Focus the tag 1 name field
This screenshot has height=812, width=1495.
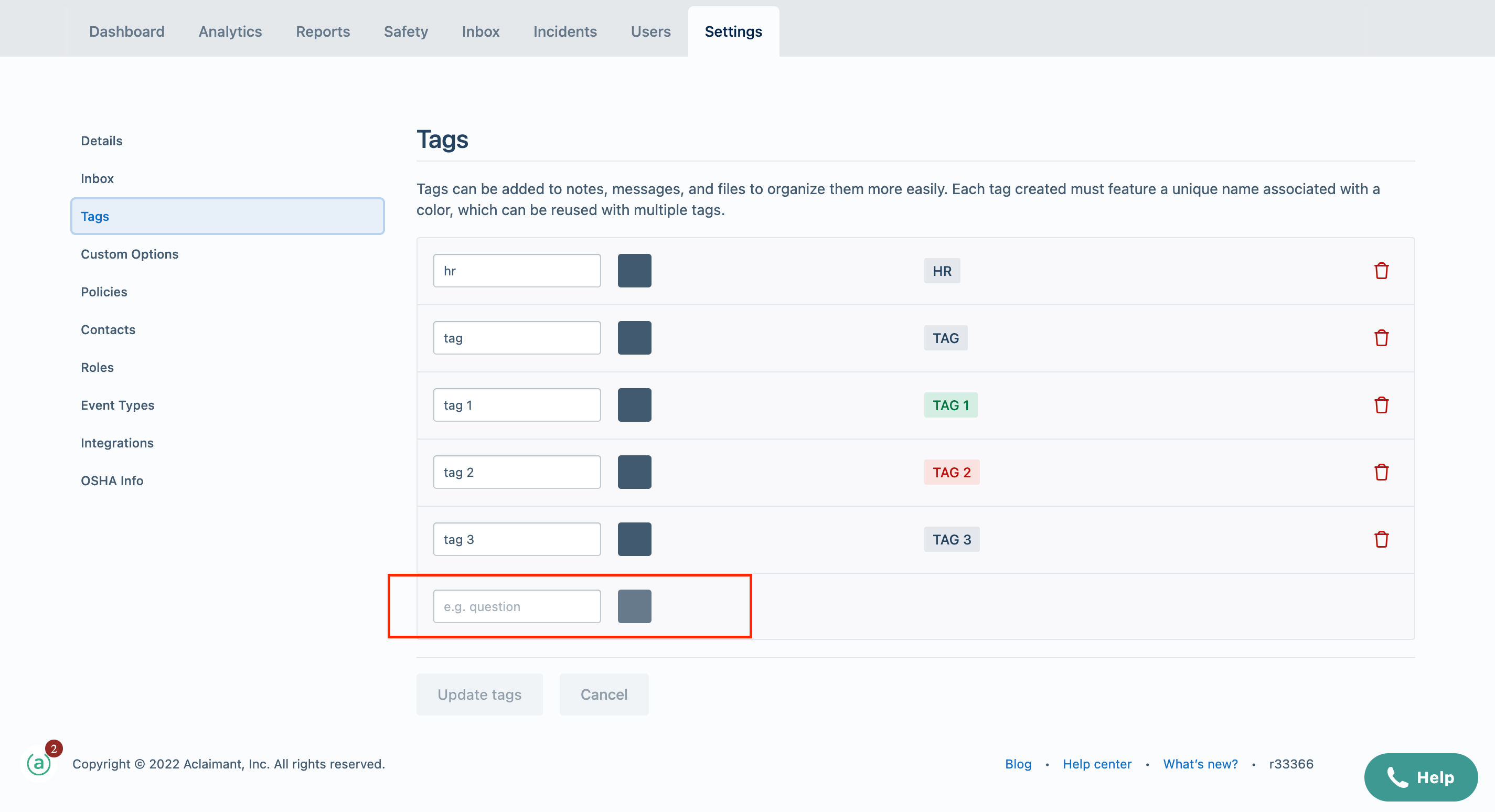click(517, 405)
